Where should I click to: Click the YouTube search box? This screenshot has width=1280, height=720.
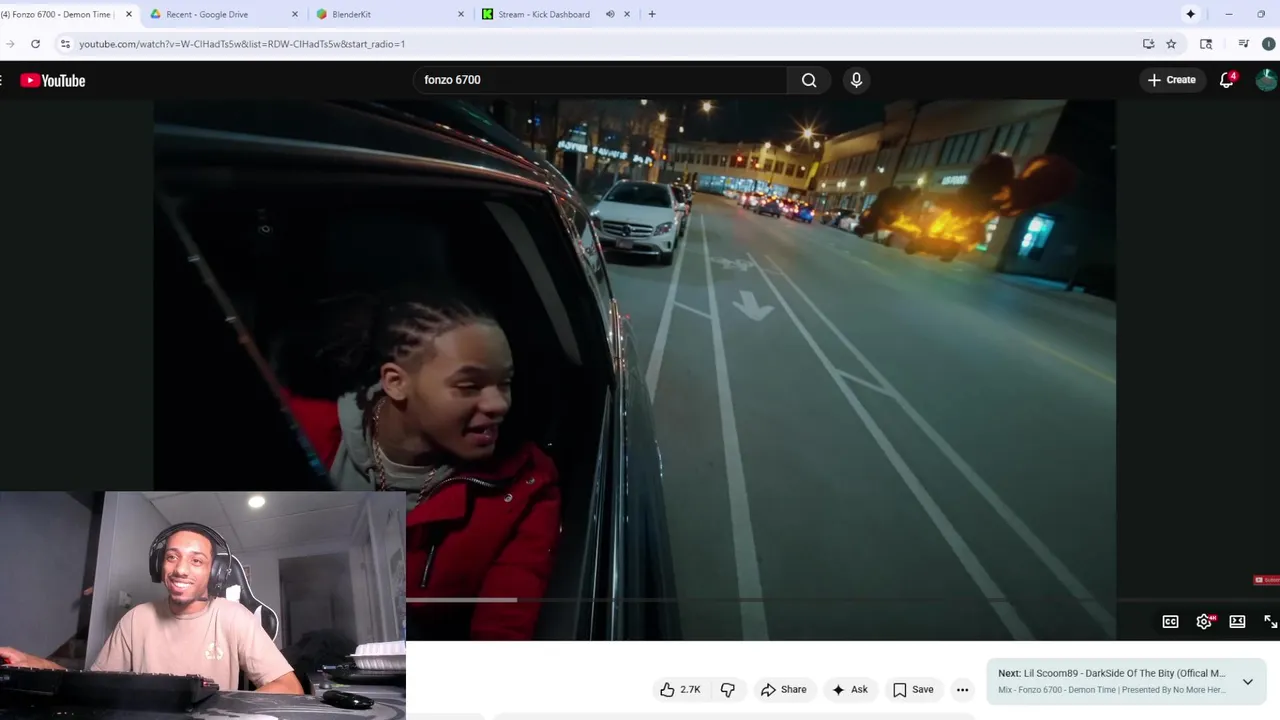coord(600,80)
